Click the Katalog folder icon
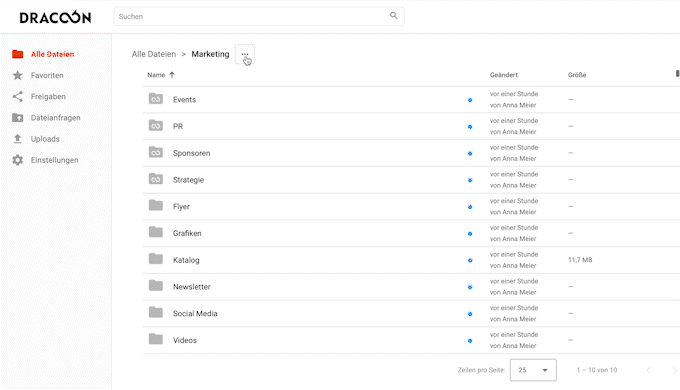Screen dimensions: 680x390 pyautogui.click(x=156, y=259)
